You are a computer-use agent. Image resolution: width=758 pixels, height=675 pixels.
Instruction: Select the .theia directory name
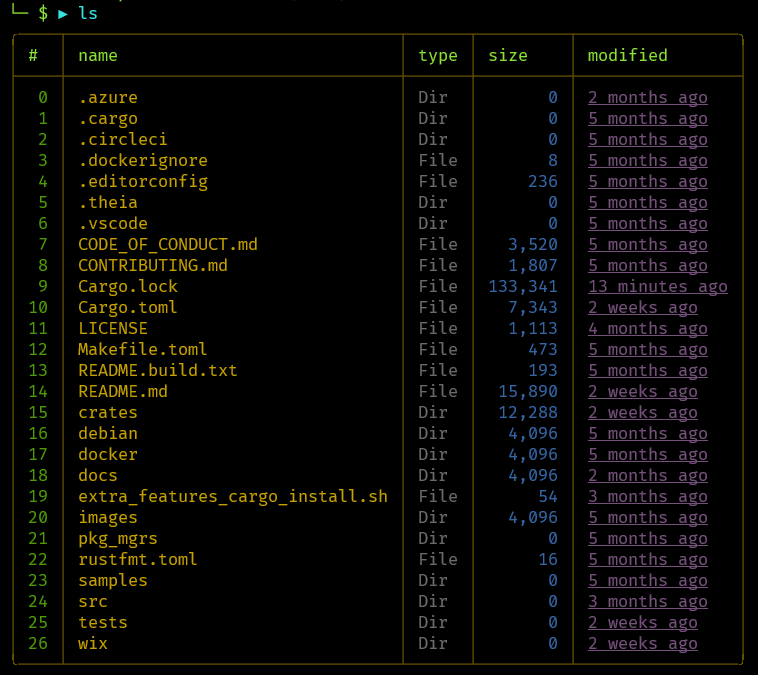pos(108,203)
